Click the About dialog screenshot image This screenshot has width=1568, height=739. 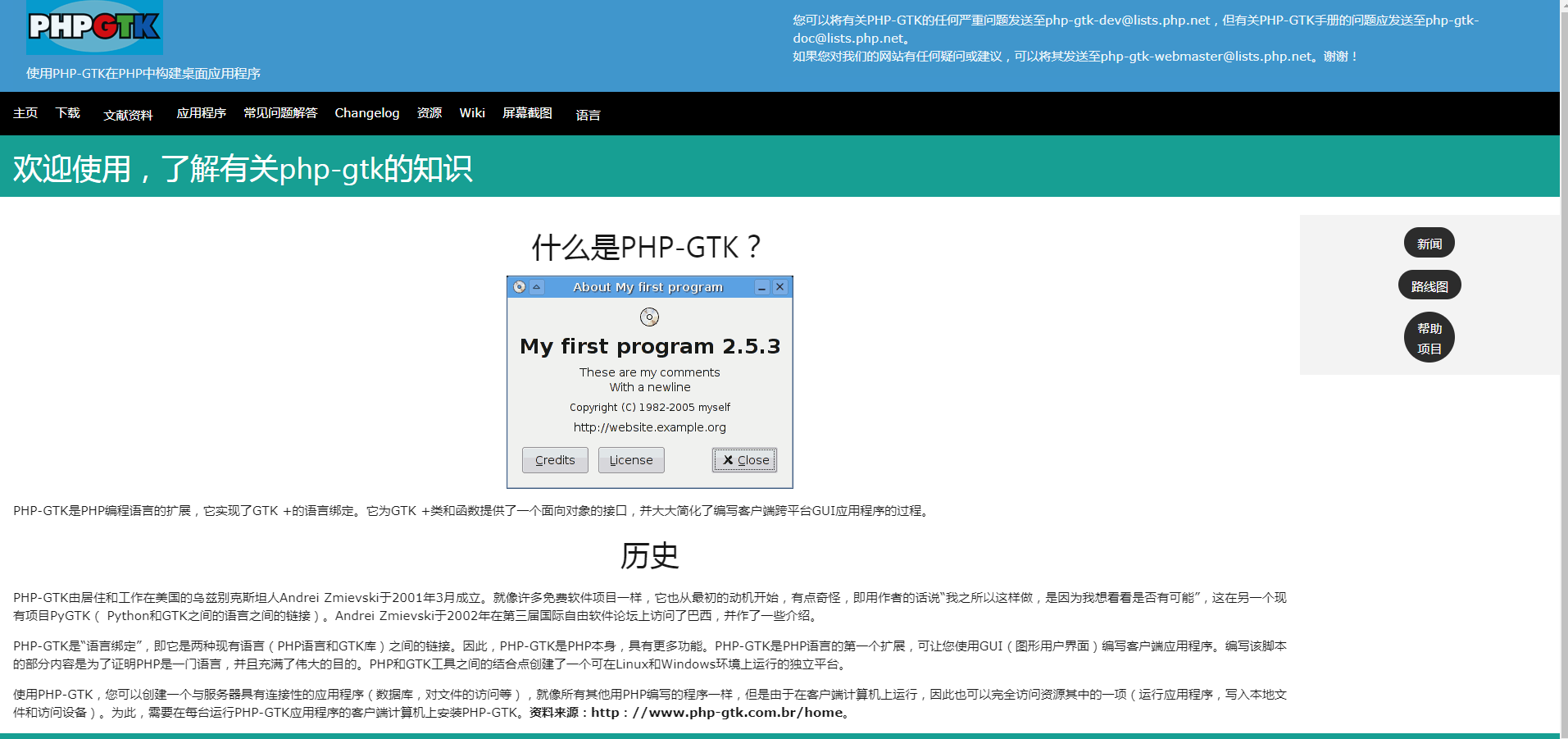click(x=650, y=382)
